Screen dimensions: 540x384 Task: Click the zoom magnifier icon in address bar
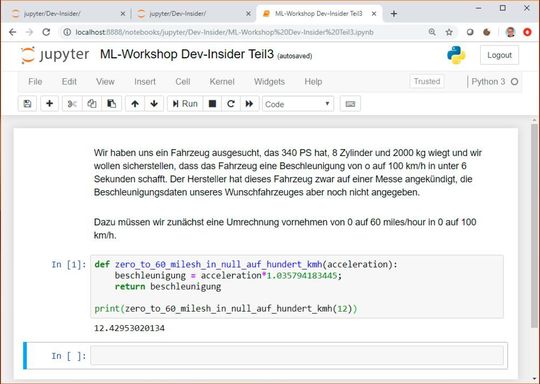(432, 32)
